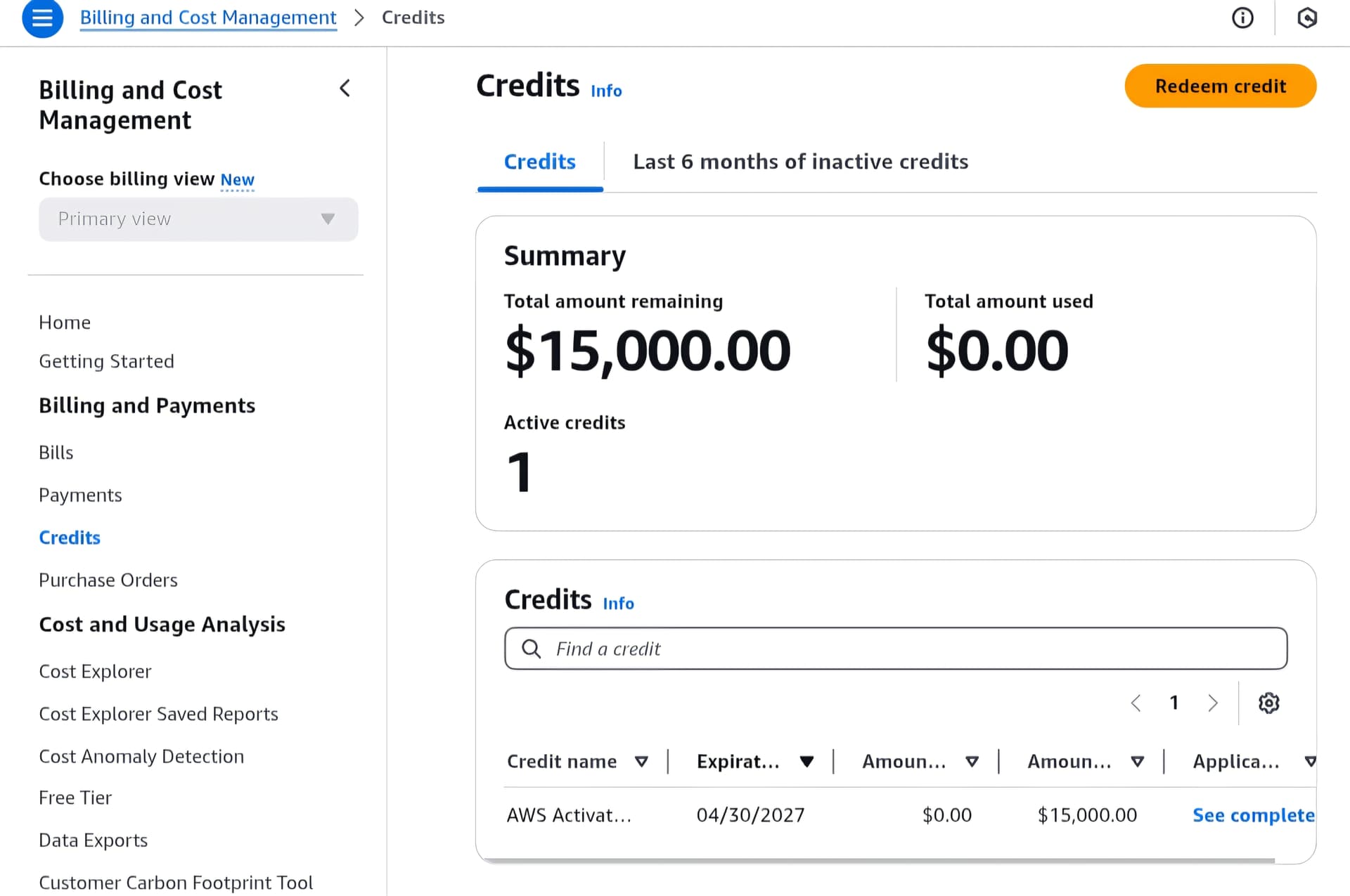Sort by second Amount column arrow

point(1137,762)
